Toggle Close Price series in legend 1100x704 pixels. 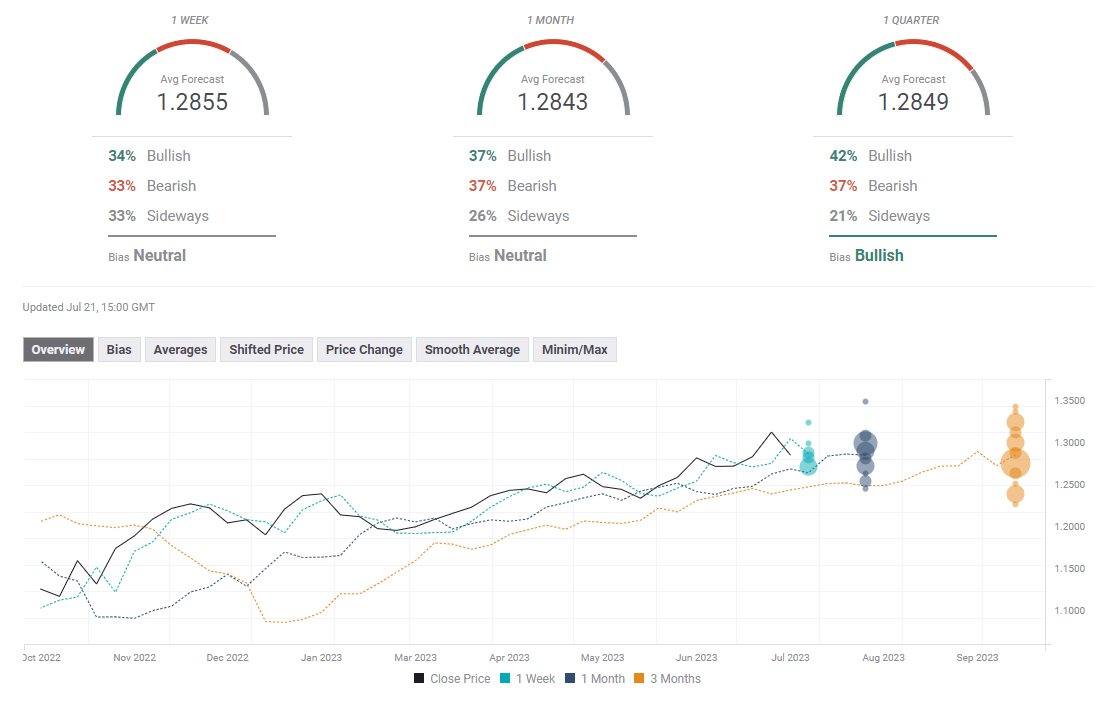452,679
